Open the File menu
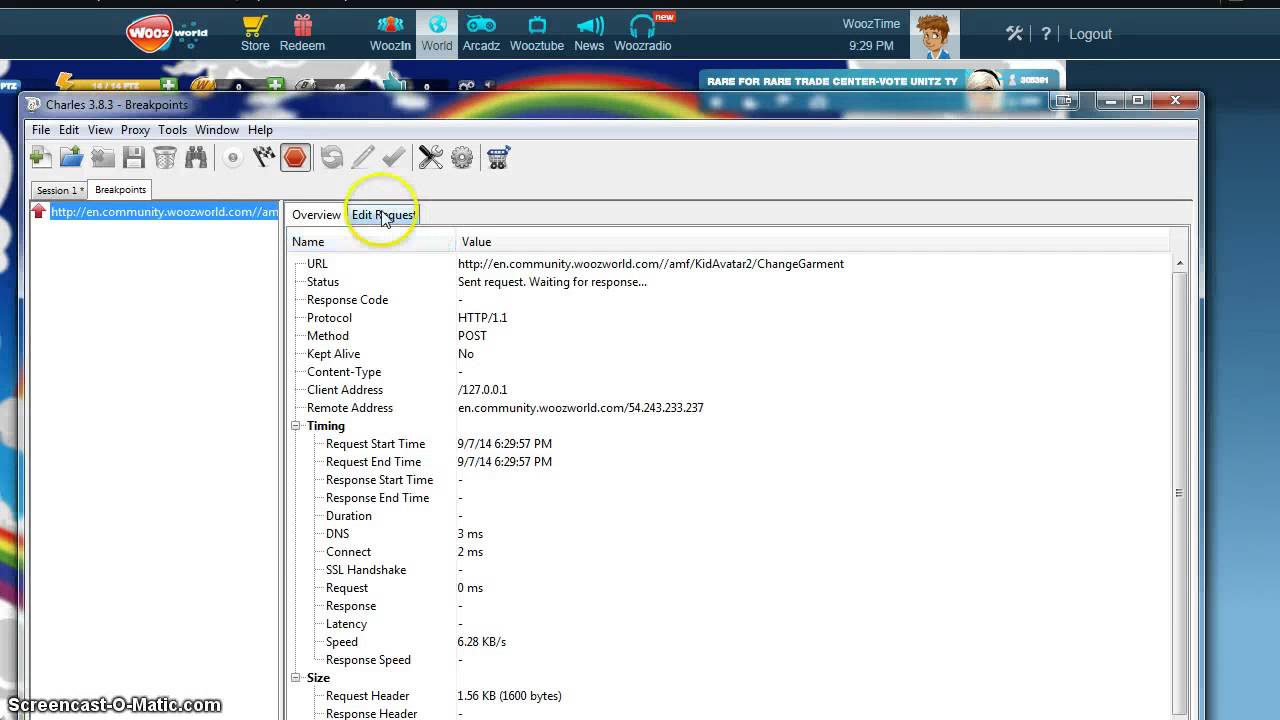Image resolution: width=1280 pixels, height=720 pixels. [41, 130]
